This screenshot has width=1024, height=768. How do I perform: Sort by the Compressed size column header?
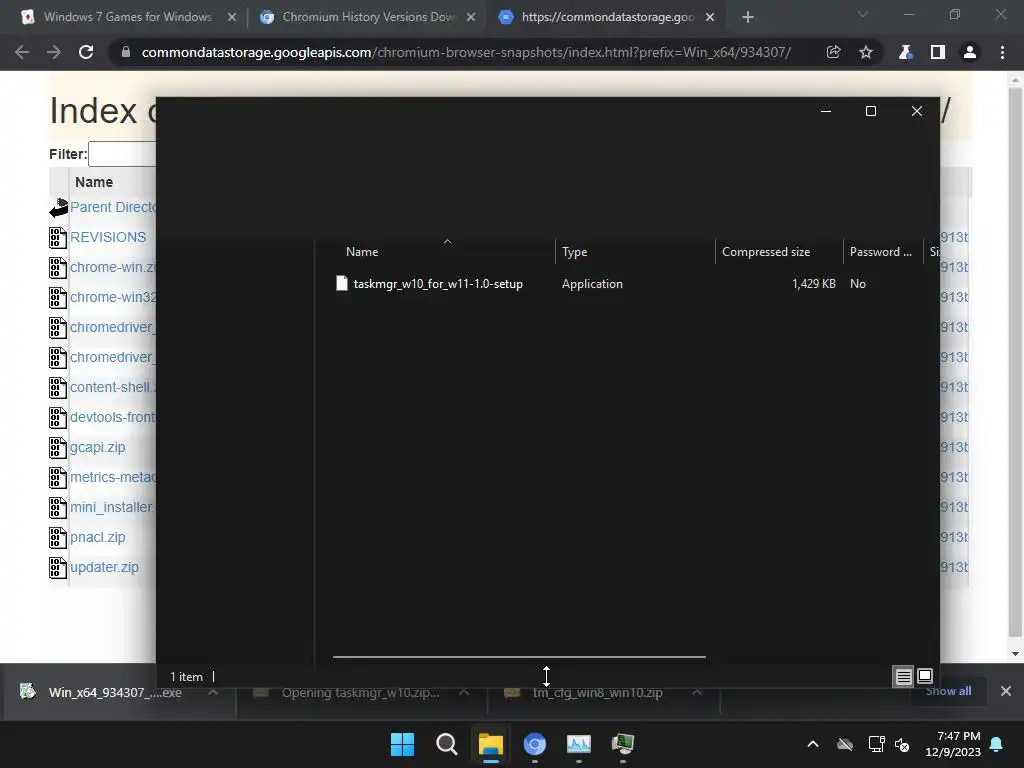pos(765,251)
